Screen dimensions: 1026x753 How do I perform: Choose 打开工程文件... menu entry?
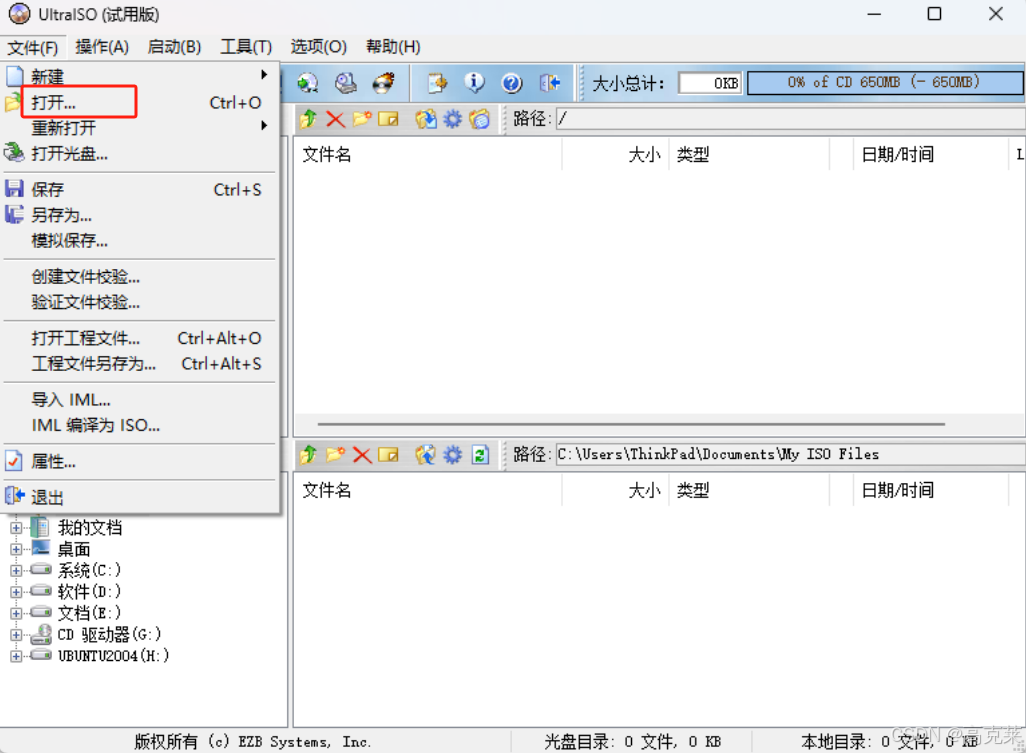139,338
